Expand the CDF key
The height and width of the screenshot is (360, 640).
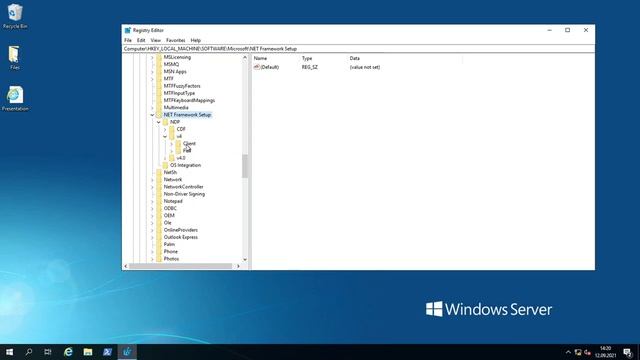pos(165,129)
